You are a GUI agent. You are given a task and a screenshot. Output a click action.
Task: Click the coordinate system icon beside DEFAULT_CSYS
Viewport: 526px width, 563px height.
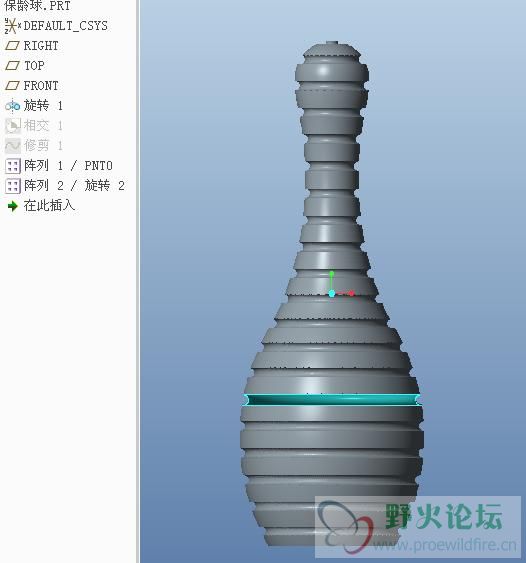tap(13, 26)
